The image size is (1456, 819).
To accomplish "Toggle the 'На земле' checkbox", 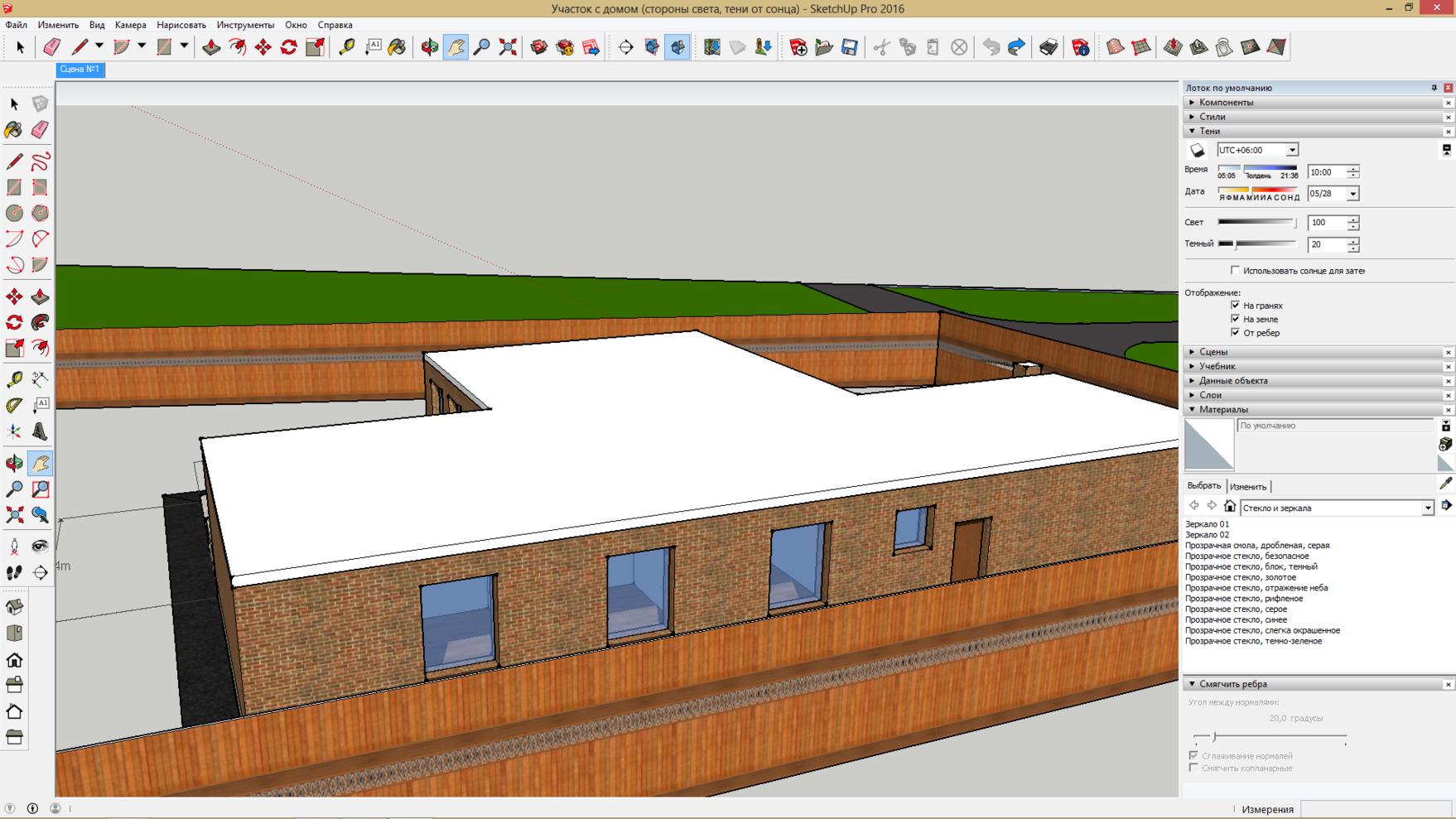I will coord(1235,319).
